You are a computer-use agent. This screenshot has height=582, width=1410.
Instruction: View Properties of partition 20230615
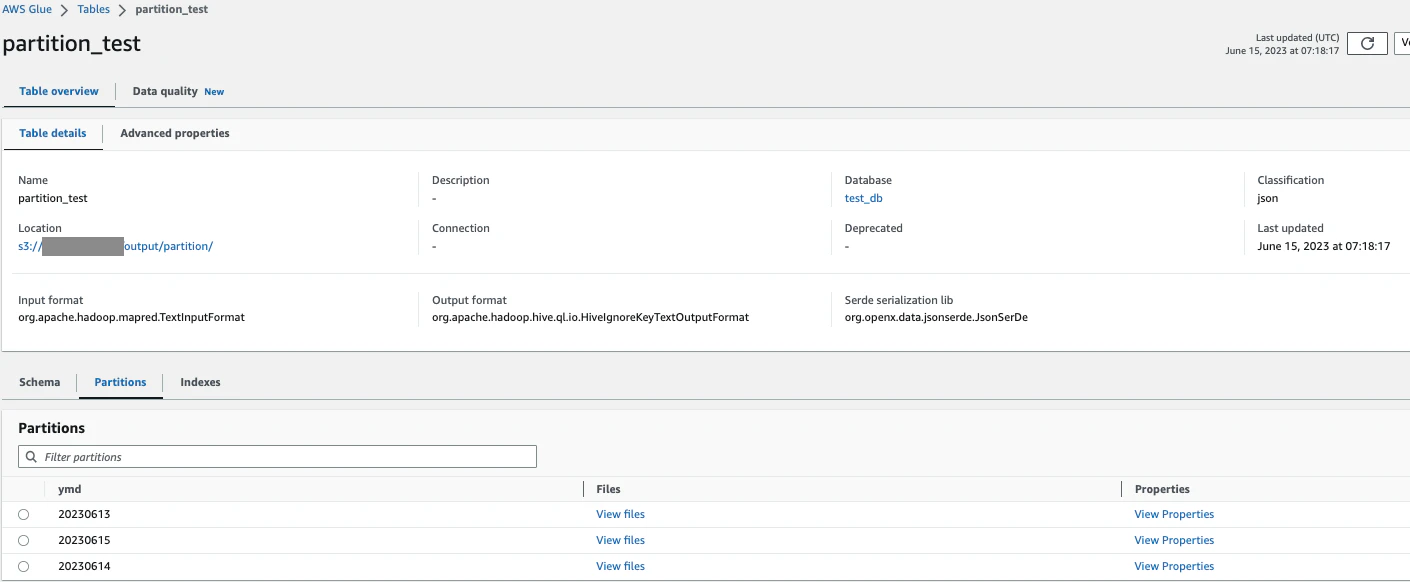[1174, 540]
